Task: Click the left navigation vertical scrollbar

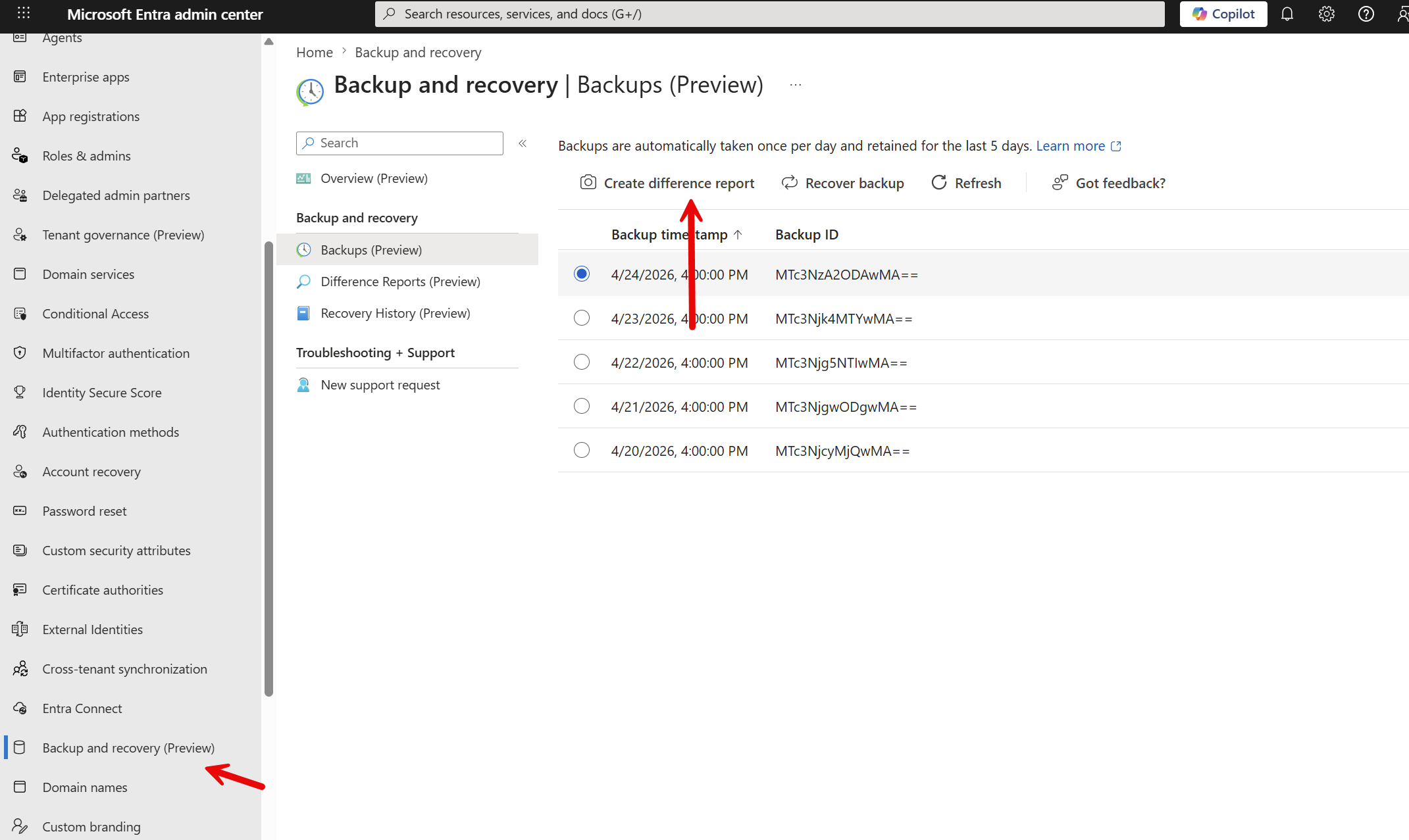Action: [x=269, y=467]
